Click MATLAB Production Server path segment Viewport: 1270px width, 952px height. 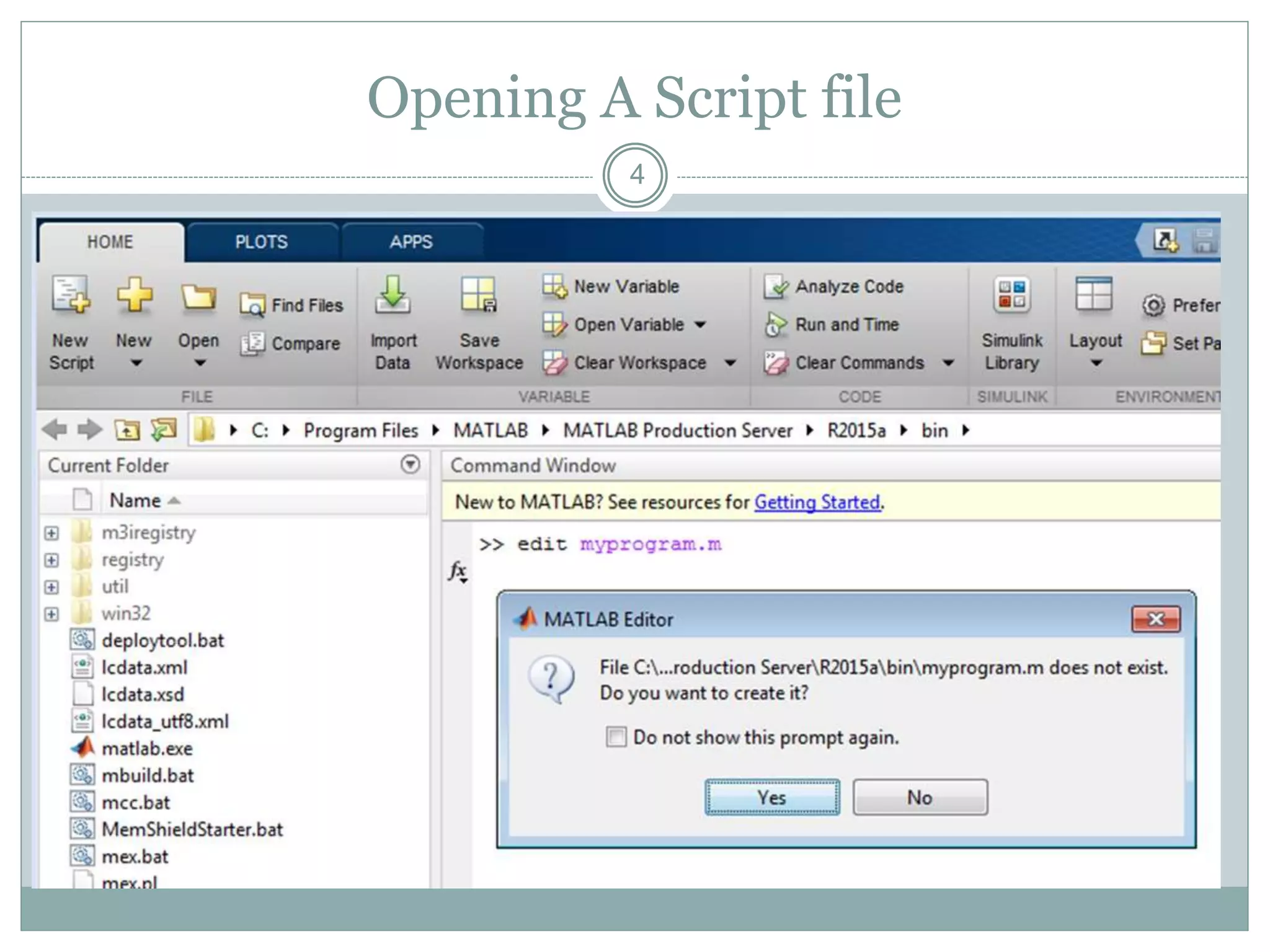click(677, 430)
